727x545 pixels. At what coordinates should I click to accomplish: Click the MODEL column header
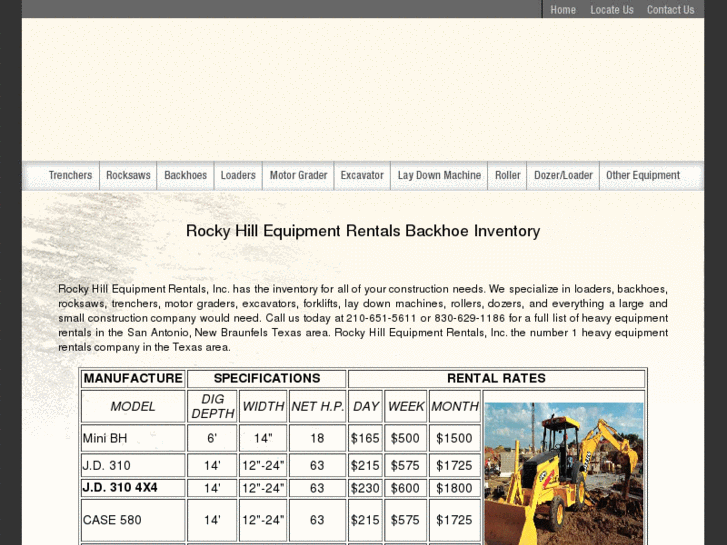(133, 406)
